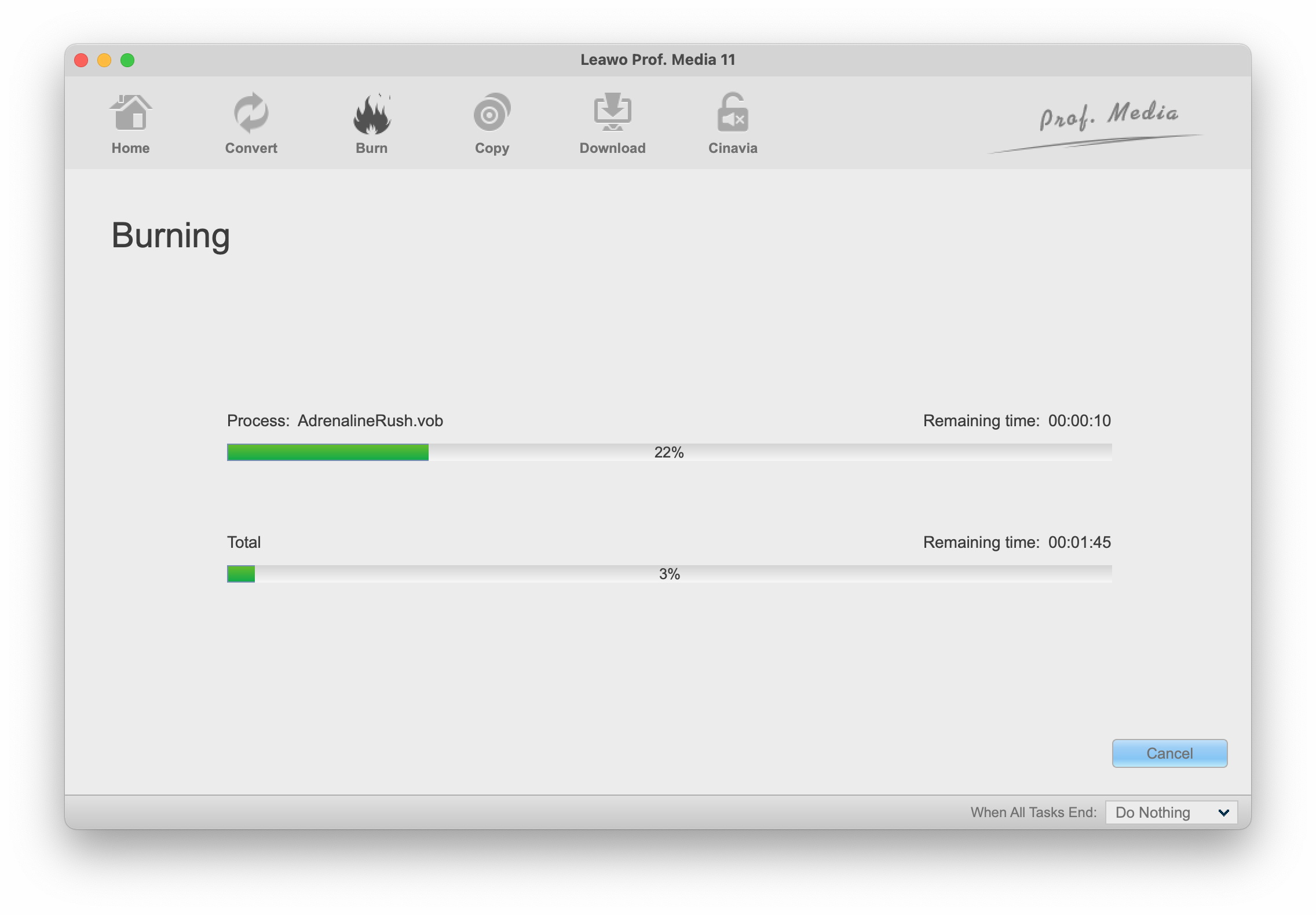The width and height of the screenshot is (1316, 915).
Task: Click the Total progress bar
Action: click(x=669, y=574)
